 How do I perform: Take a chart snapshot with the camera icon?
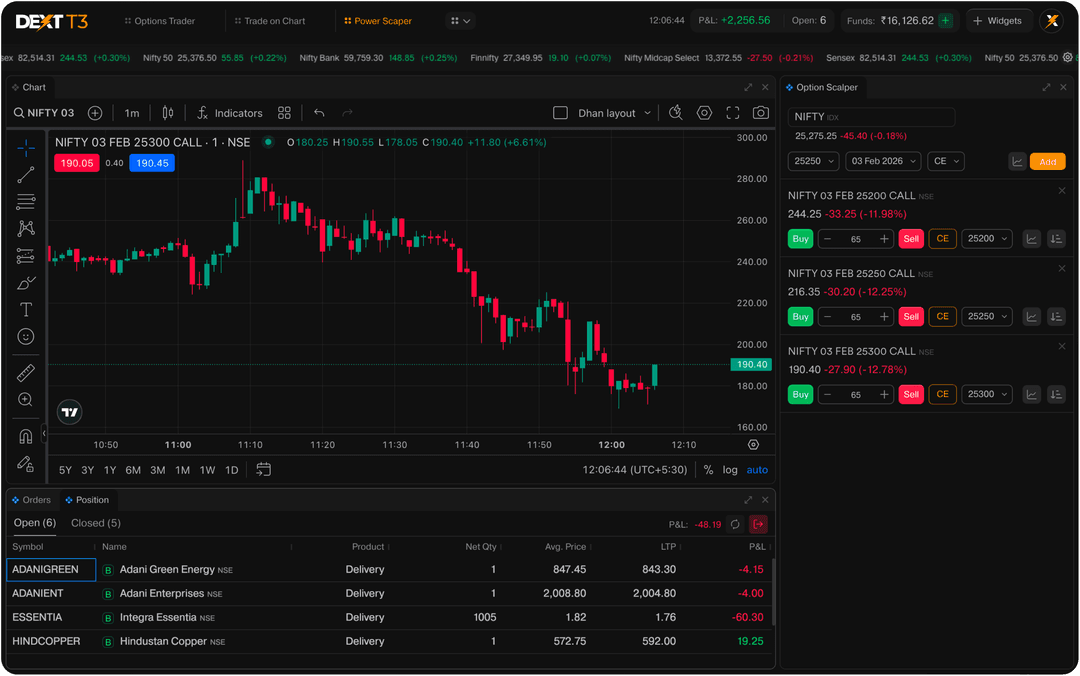click(760, 113)
